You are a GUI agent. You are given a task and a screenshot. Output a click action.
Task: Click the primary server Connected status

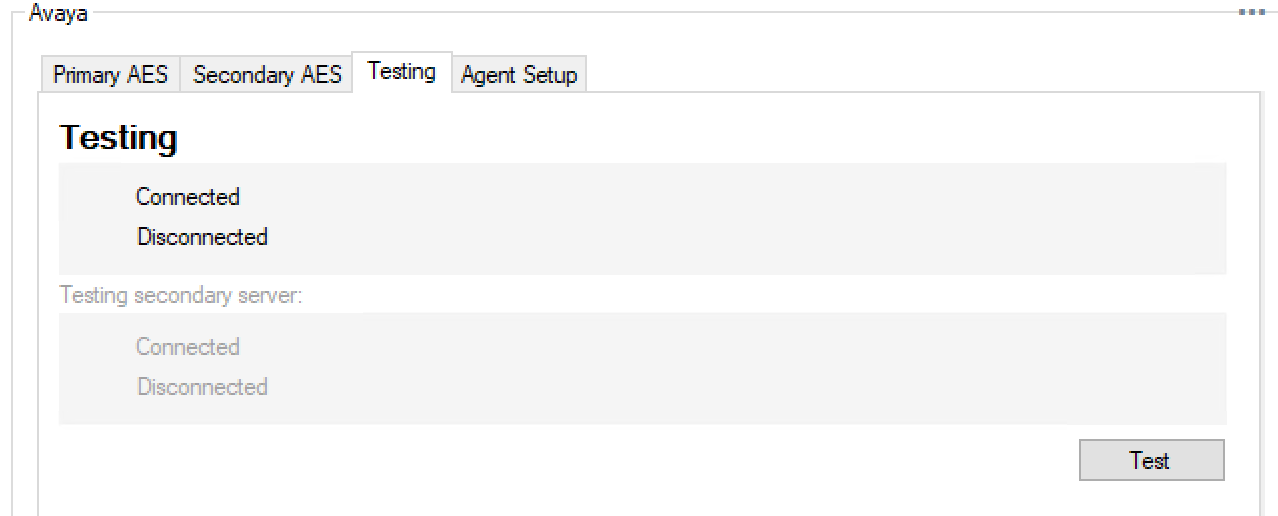(x=188, y=197)
